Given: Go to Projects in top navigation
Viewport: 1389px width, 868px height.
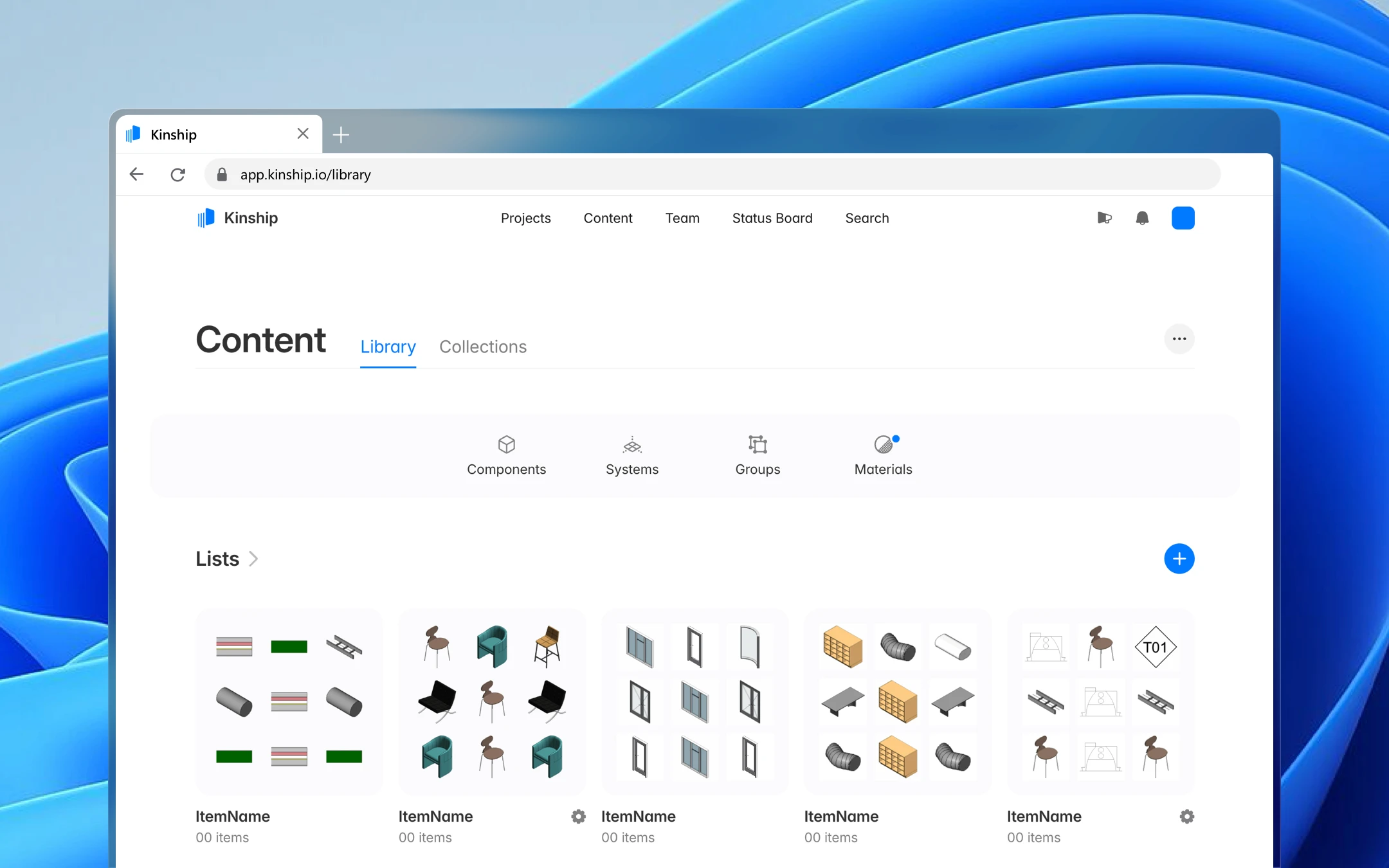Looking at the screenshot, I should pyautogui.click(x=525, y=218).
